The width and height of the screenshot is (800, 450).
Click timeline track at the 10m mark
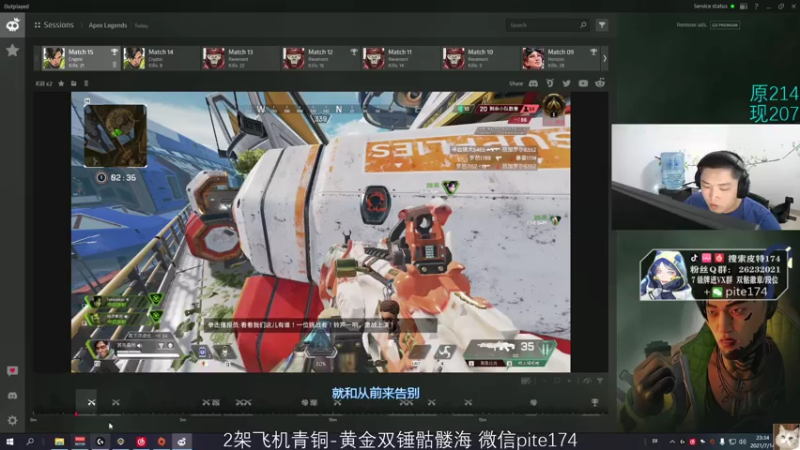coord(332,414)
